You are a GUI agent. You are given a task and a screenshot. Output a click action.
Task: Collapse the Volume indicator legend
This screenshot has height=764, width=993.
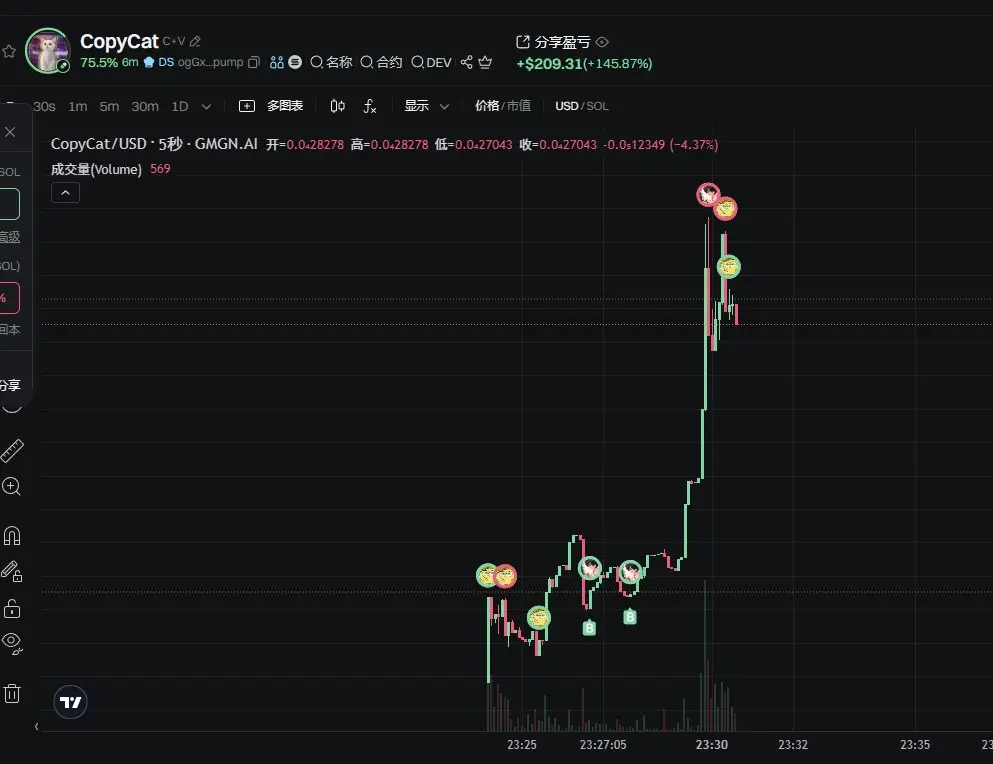65,193
